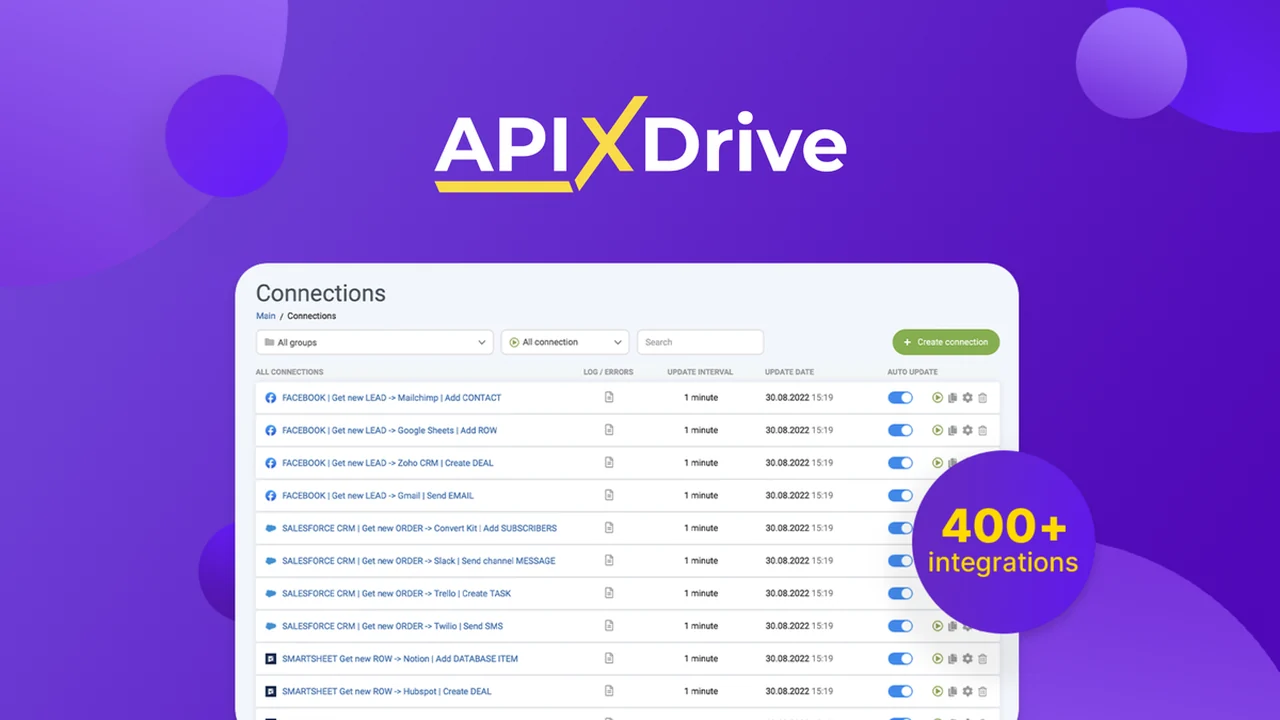The image size is (1280, 720).
Task: Run the Facebook to Mailchimp connection manually
Action: click(x=937, y=397)
